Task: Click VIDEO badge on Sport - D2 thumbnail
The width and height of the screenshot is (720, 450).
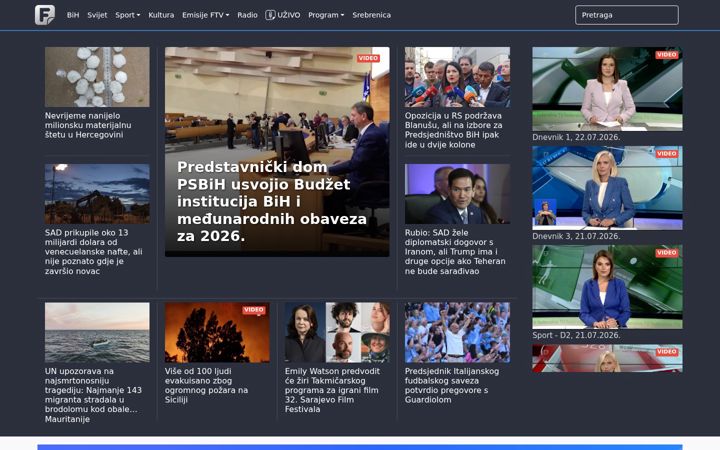Action: [x=667, y=253]
